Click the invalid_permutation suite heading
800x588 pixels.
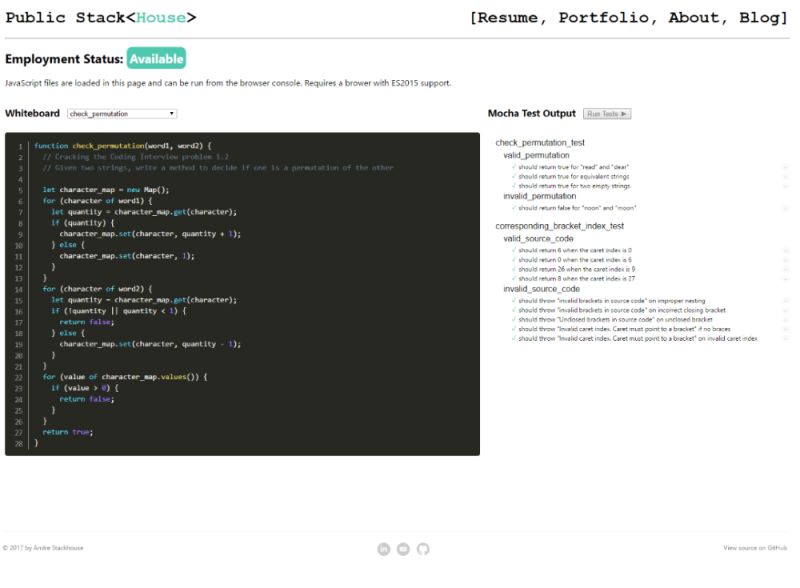pyautogui.click(x=540, y=196)
